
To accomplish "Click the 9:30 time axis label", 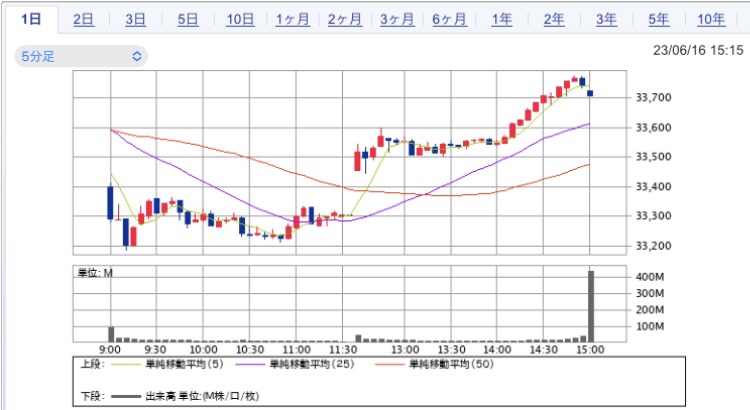I will tap(155, 350).
